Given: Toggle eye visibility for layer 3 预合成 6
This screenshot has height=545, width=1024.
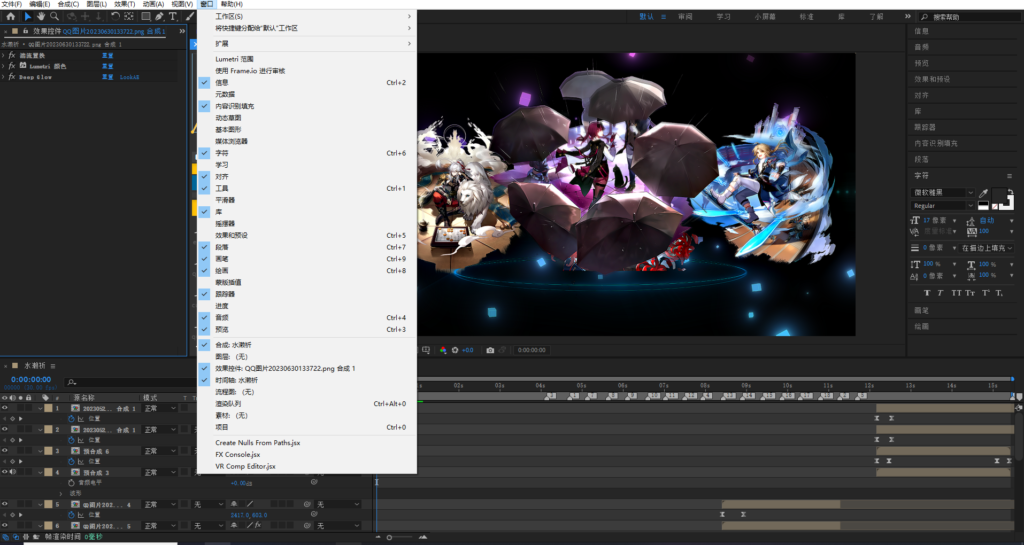Looking at the screenshot, I should pos(5,451).
